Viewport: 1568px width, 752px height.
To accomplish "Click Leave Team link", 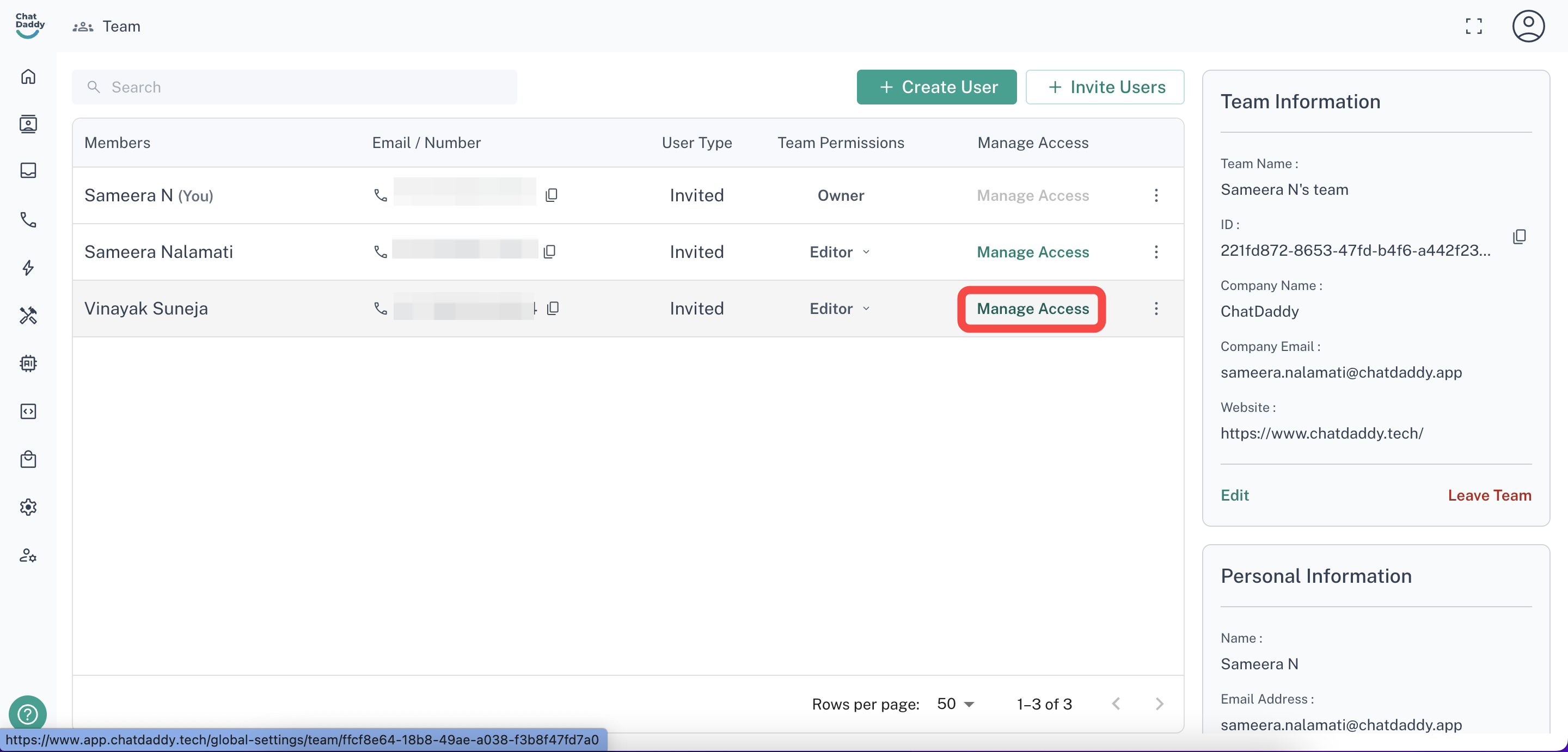I will (1489, 495).
